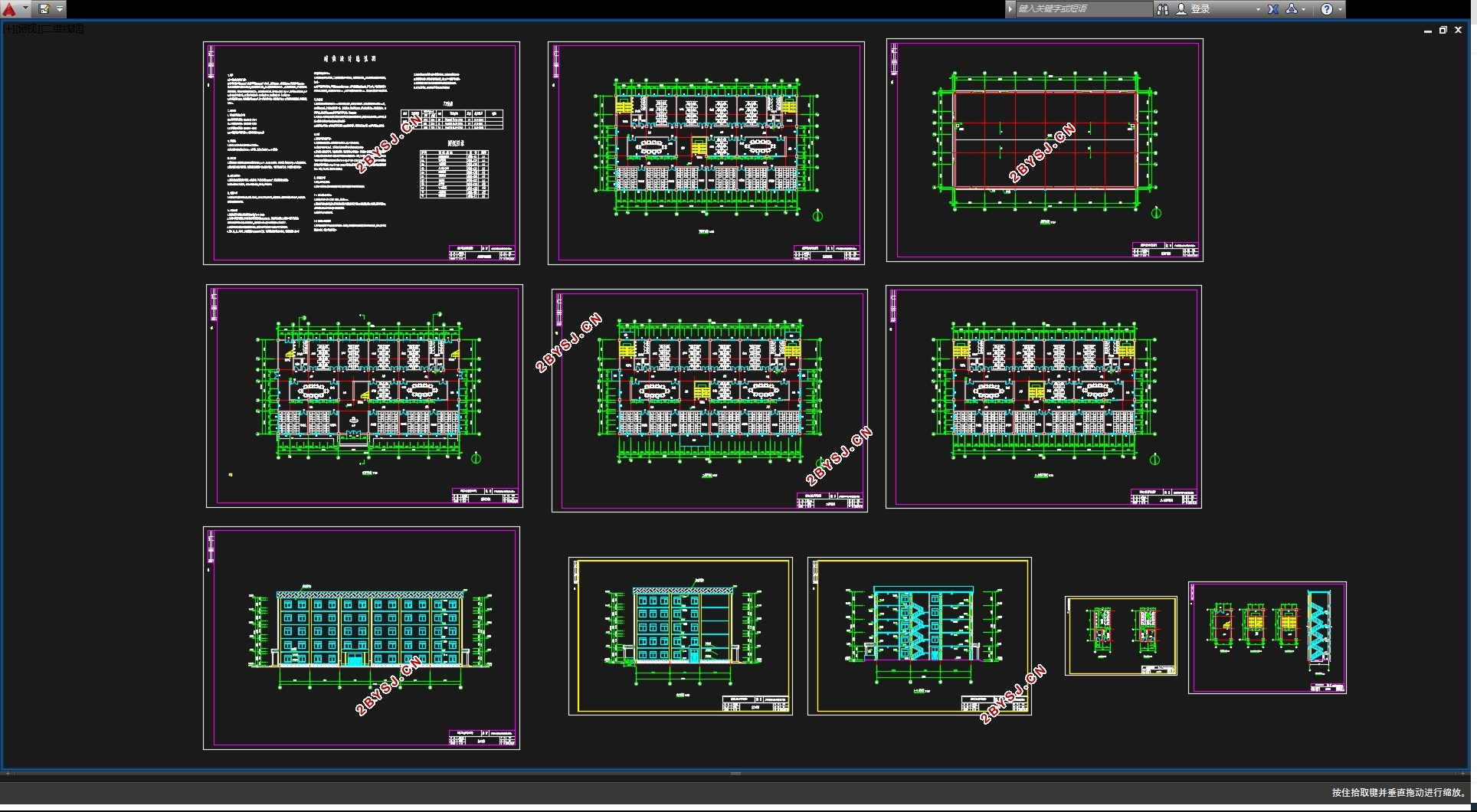Expand the arrow beside the AutoCAD logo
Screen dimensions: 1477x812
[25, 9]
